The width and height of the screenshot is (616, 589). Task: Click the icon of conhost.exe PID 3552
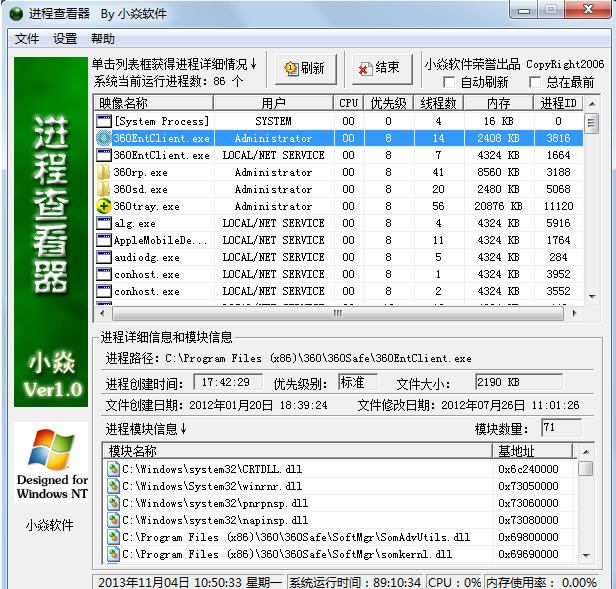tap(104, 291)
